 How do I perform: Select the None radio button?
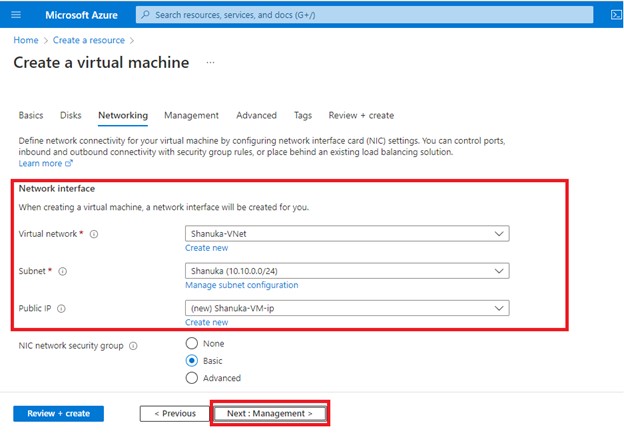click(x=192, y=344)
